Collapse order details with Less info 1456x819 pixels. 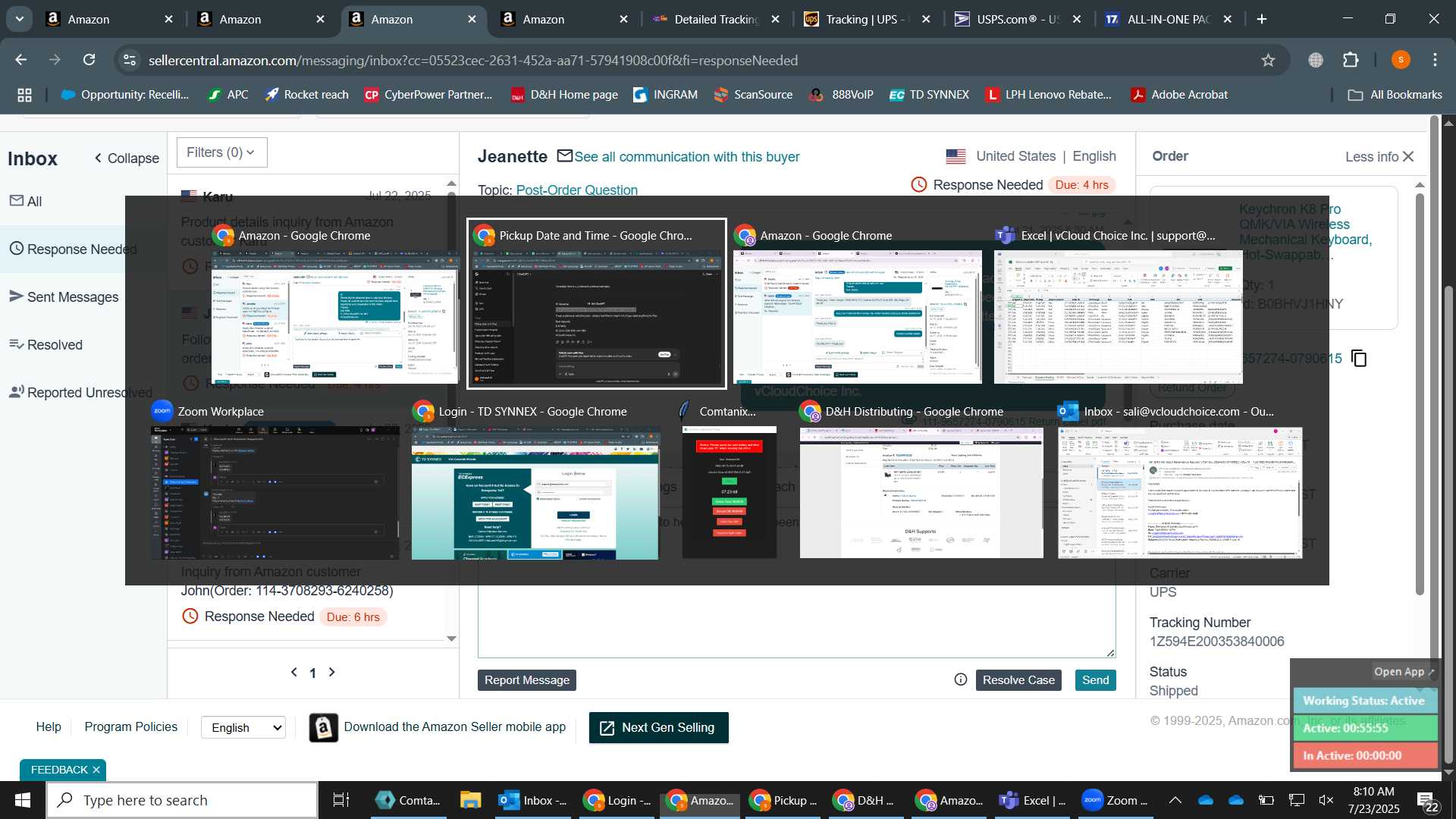(x=1379, y=156)
